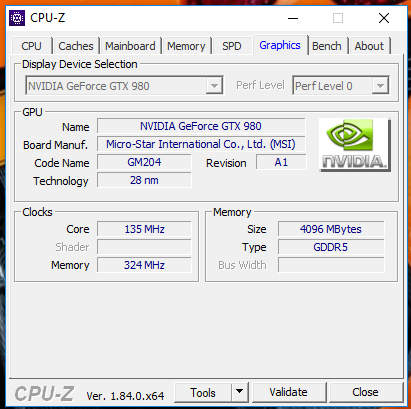
Task: Open the Tools dropdown arrow
Action: click(240, 392)
